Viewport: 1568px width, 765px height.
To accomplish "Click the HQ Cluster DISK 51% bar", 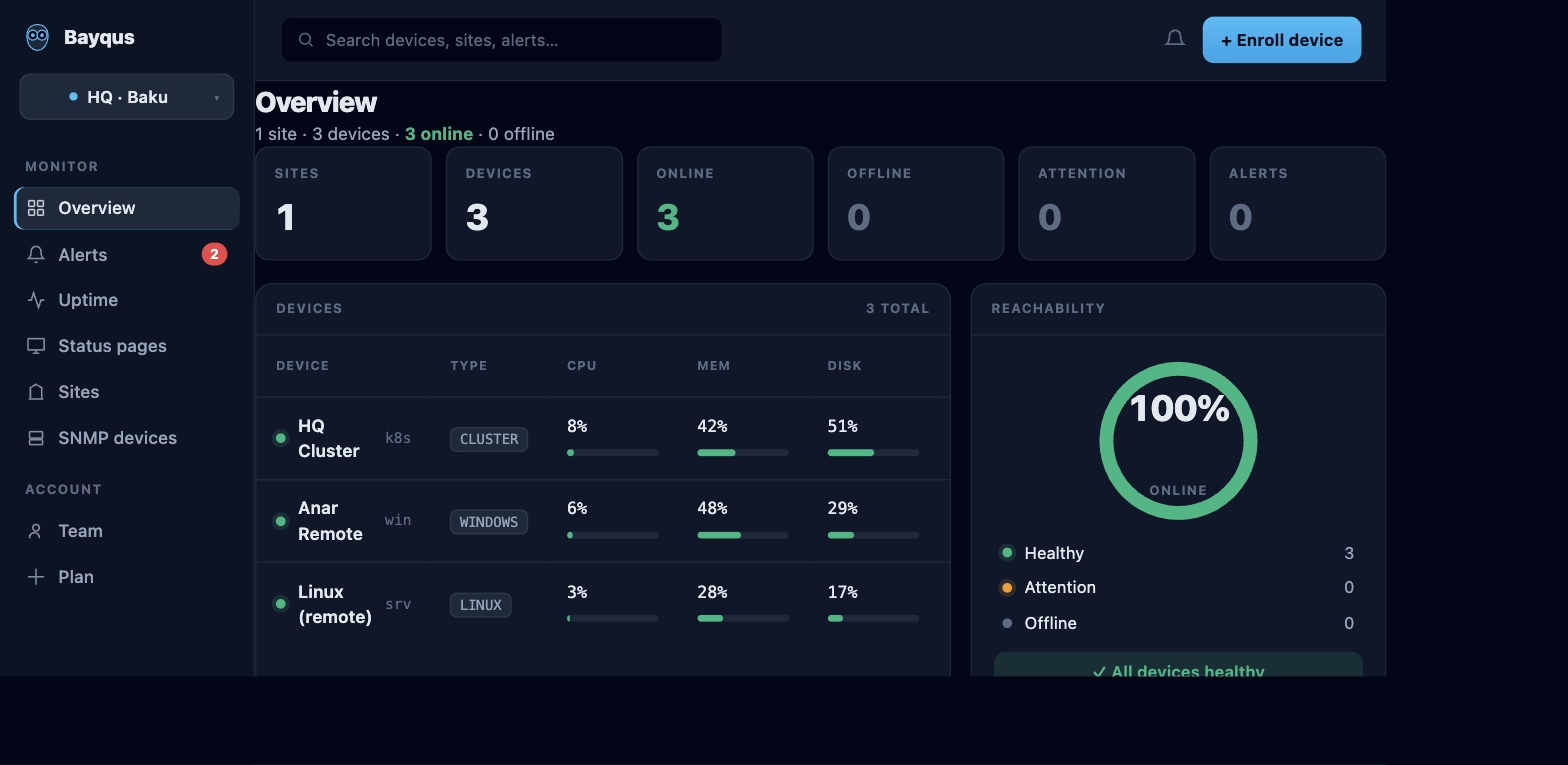I will [x=873, y=453].
